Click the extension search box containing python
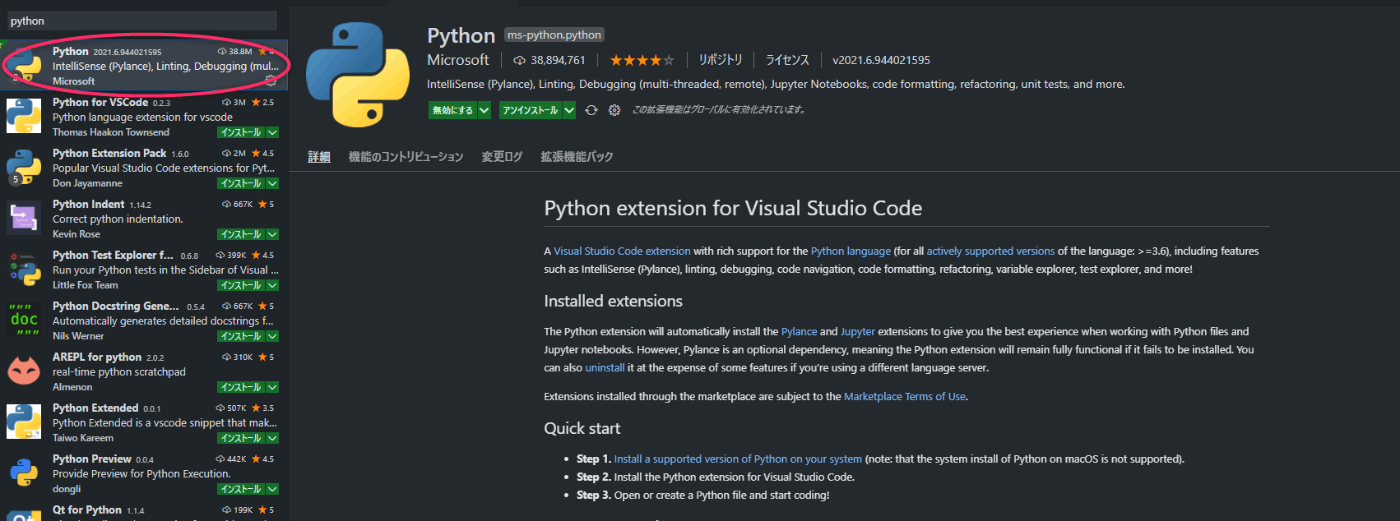 [x=140, y=20]
